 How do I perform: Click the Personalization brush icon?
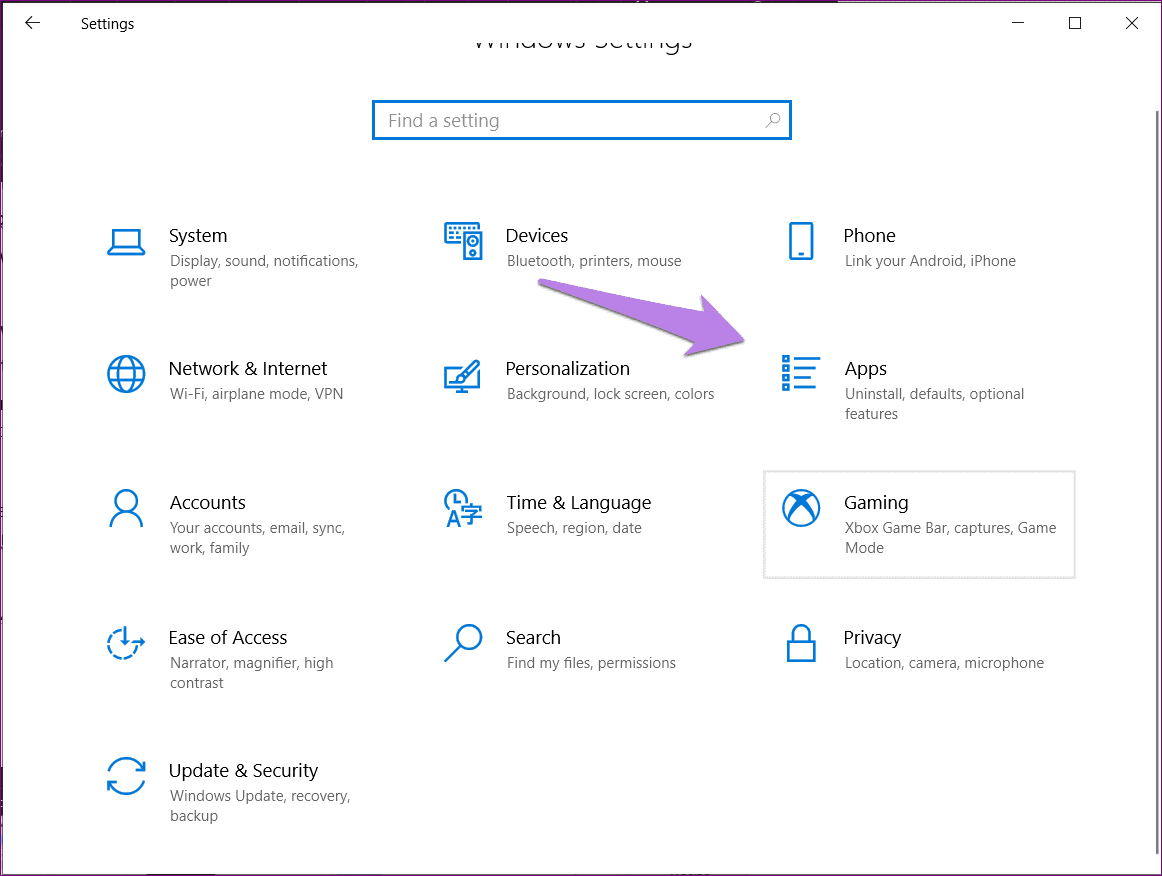click(463, 378)
